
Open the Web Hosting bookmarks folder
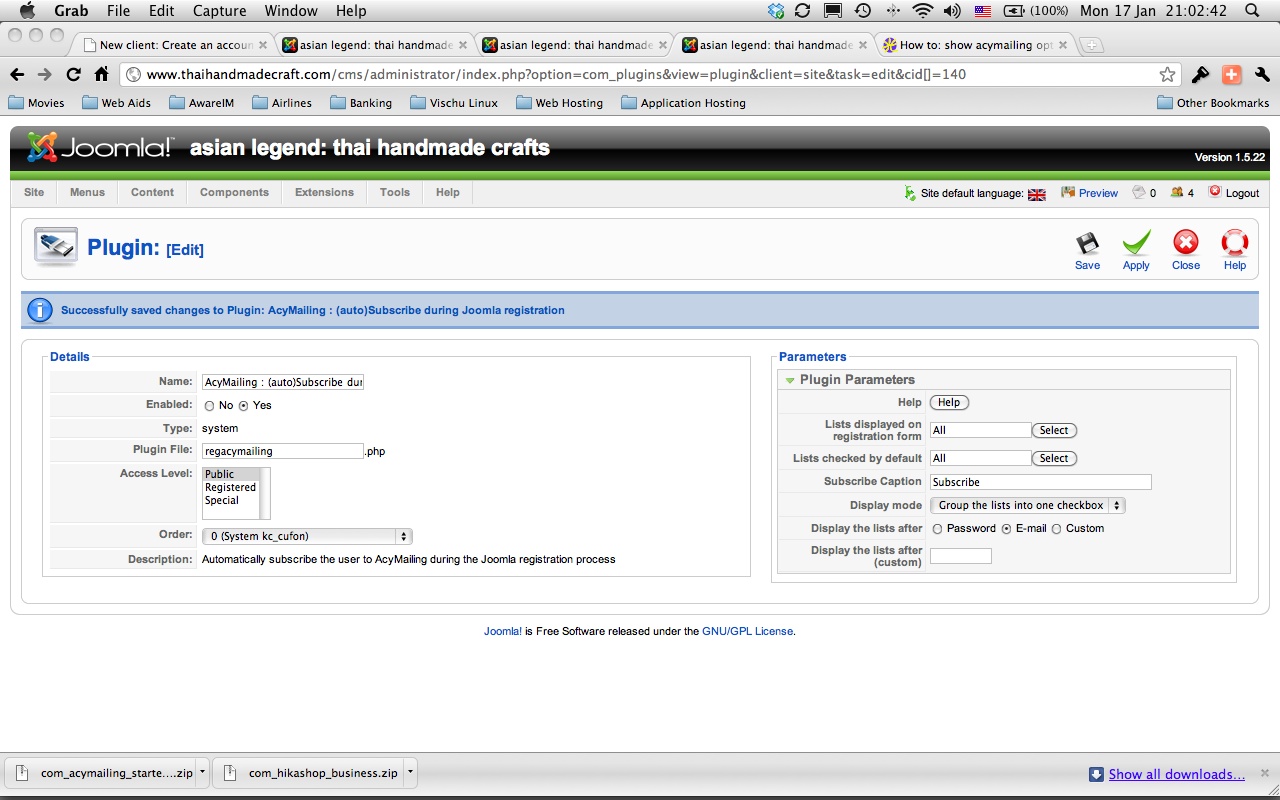[559, 103]
